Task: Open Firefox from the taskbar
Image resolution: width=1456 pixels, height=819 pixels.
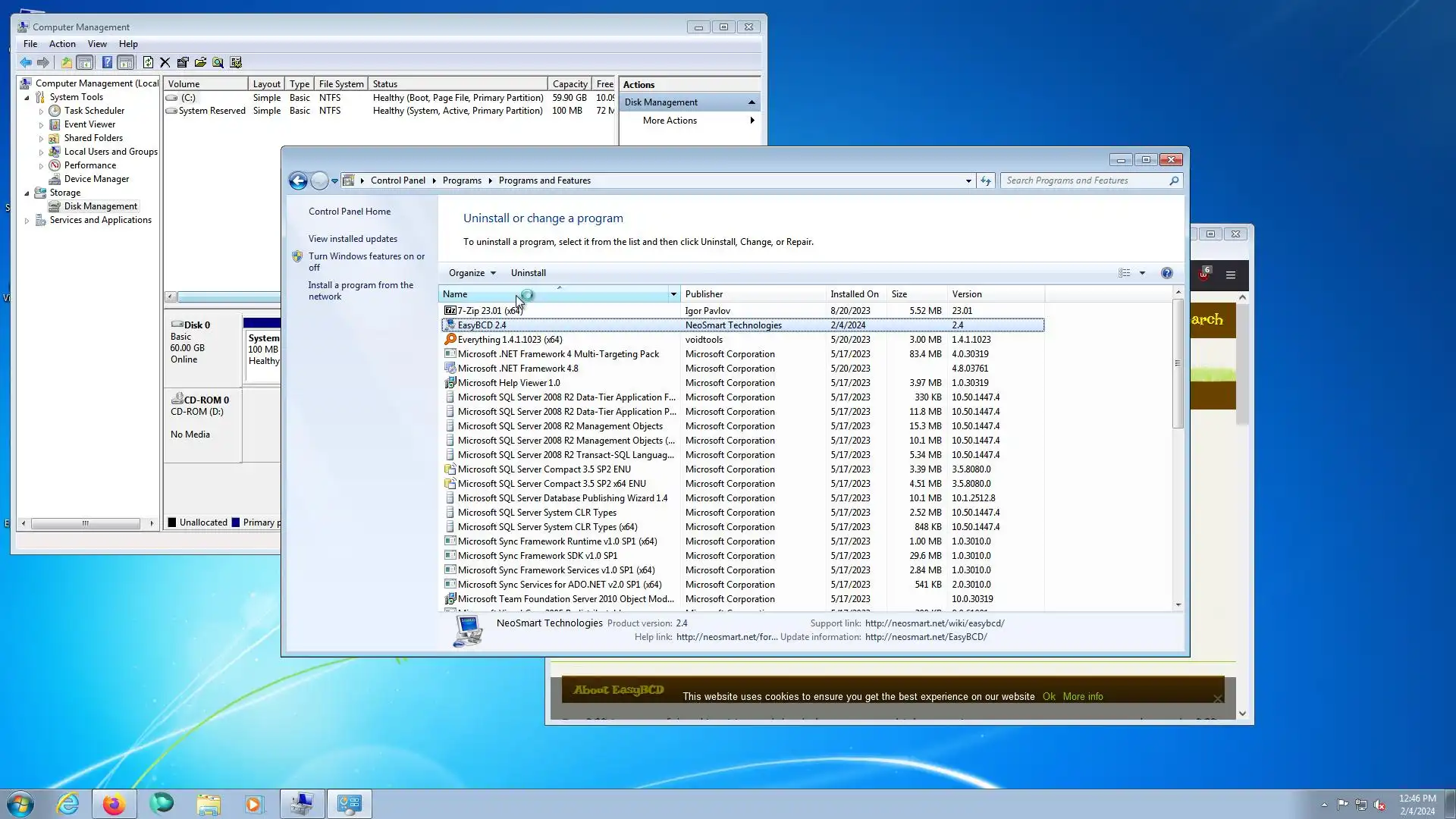Action: (114, 804)
